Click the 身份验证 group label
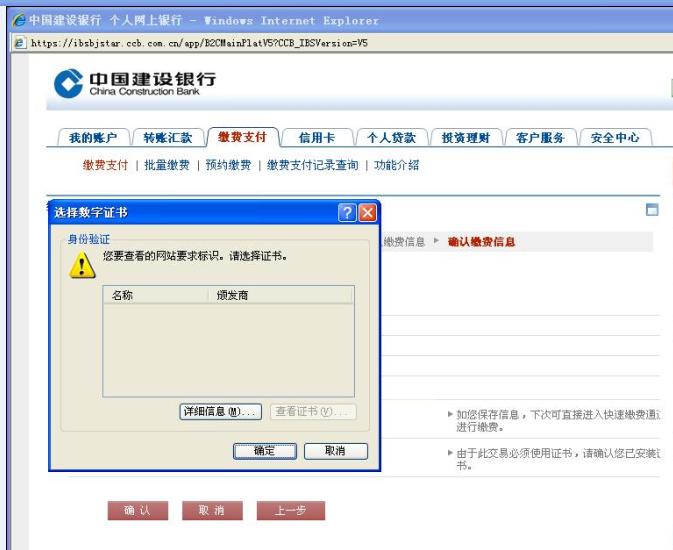This screenshot has width=673, height=550. click(89, 239)
